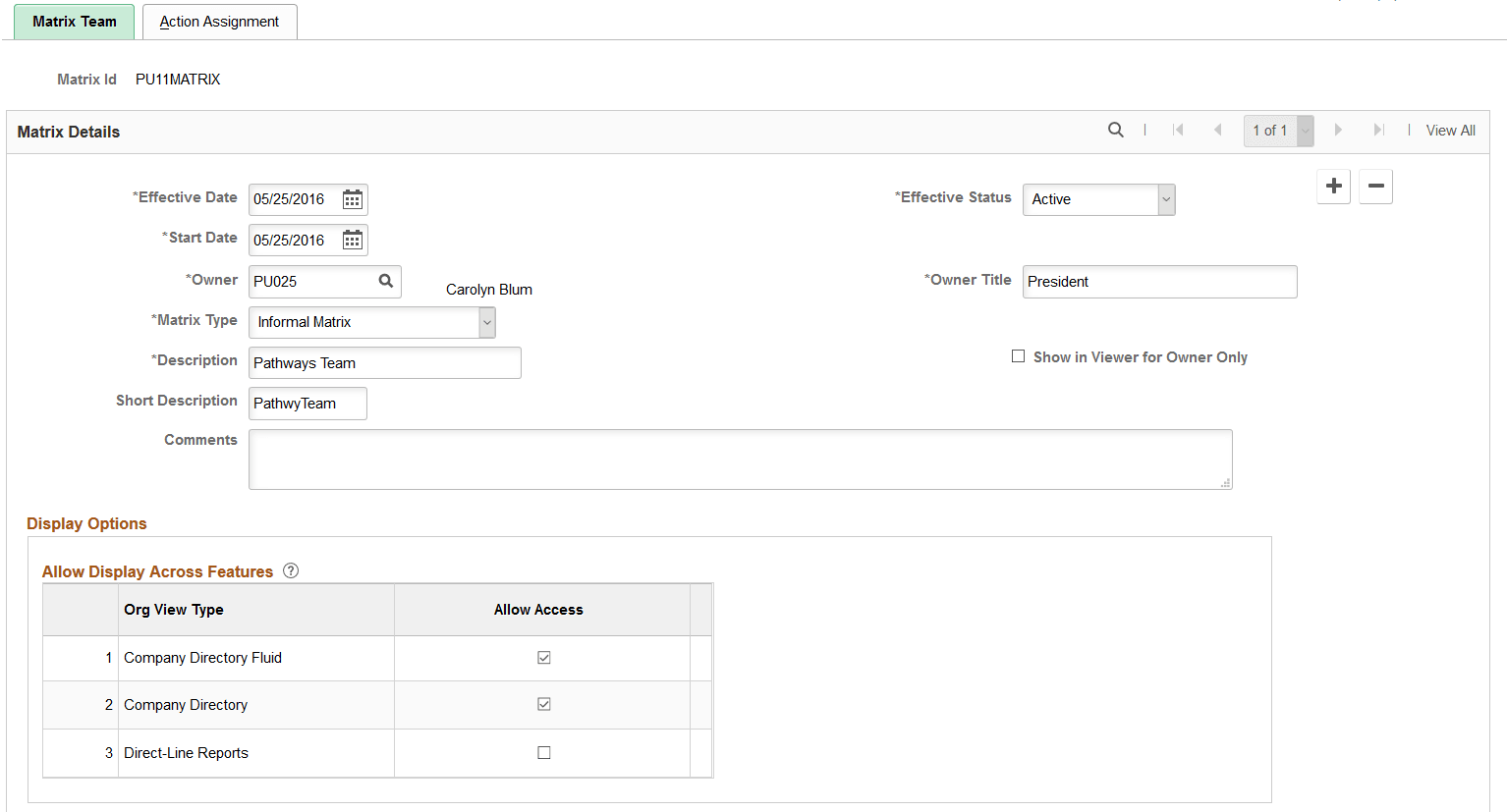Open the Start Date calendar picker
1507x812 pixels.
tap(352, 240)
